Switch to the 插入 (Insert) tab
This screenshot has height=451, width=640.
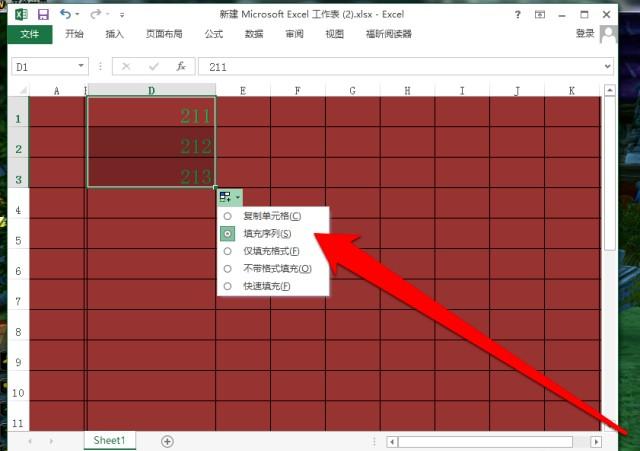114,34
